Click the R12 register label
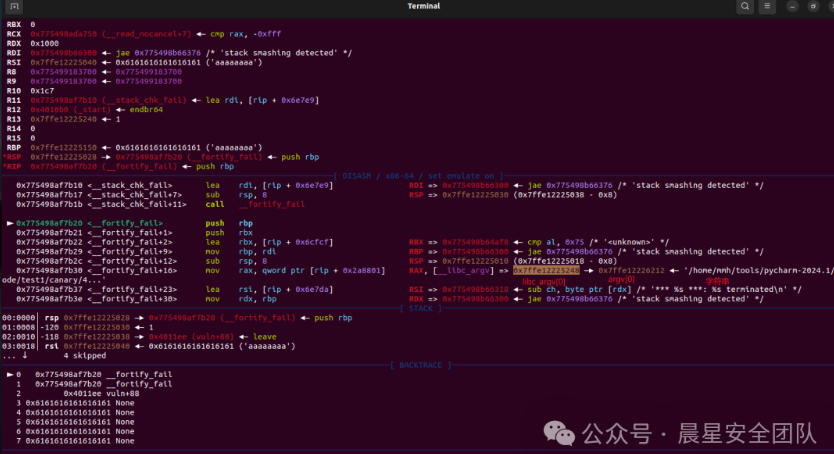The height and width of the screenshot is (454, 834). [13, 109]
